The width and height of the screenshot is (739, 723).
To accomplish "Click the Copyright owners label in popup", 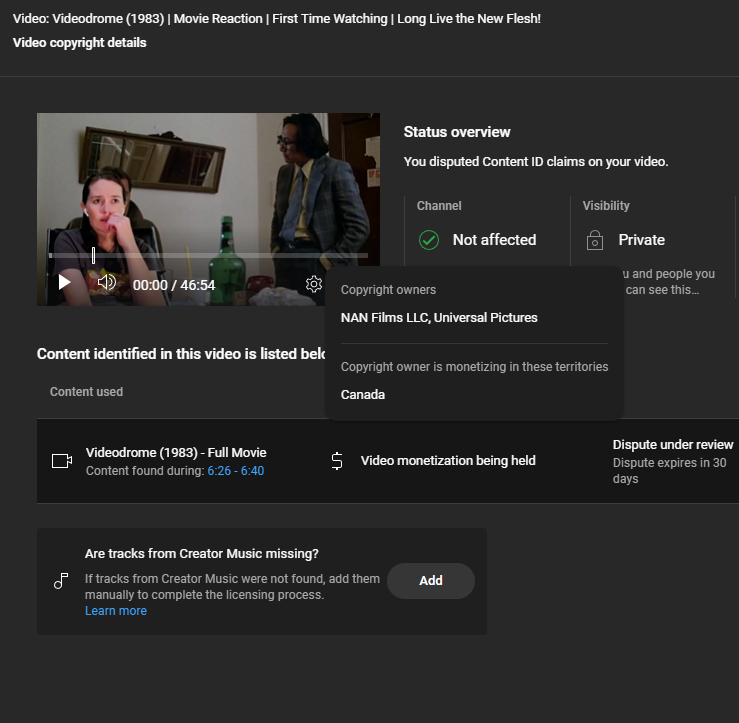I will 388,290.
